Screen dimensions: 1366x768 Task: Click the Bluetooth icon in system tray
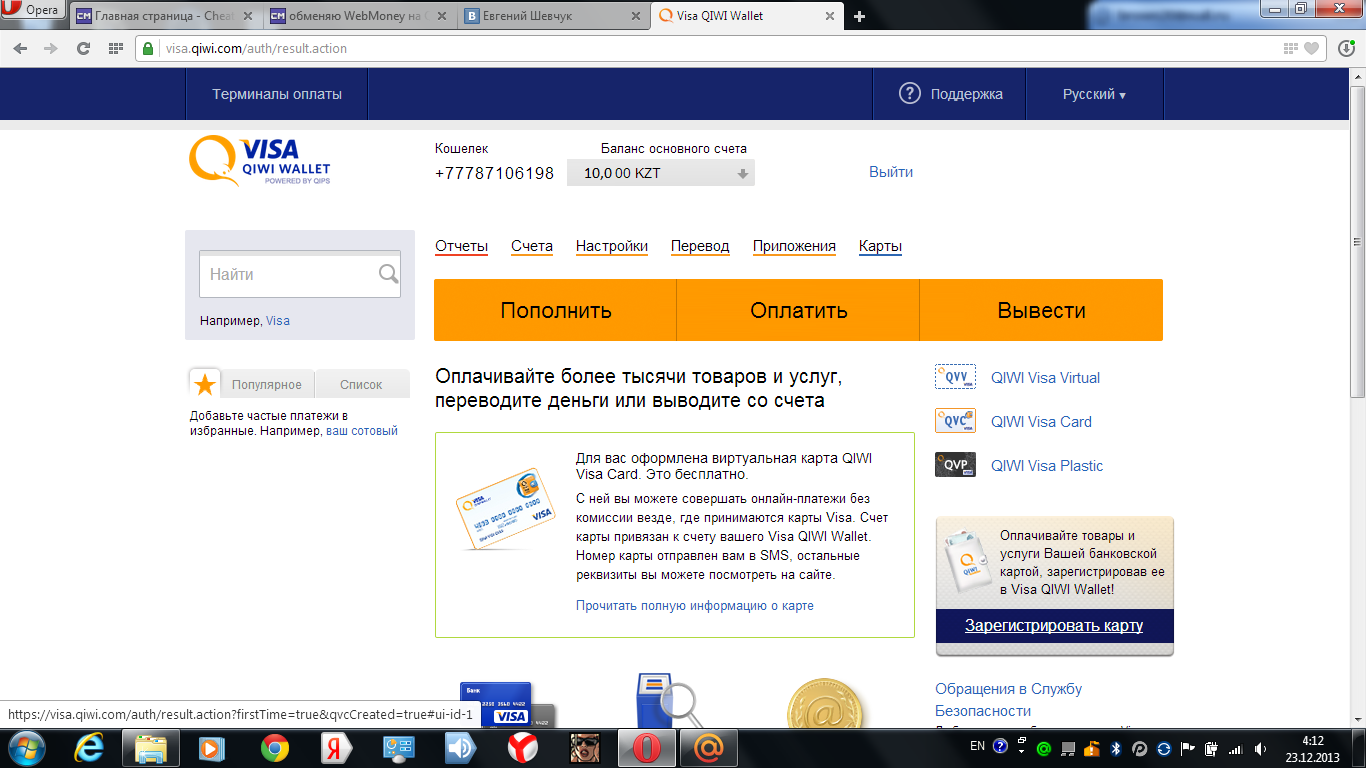(1117, 748)
